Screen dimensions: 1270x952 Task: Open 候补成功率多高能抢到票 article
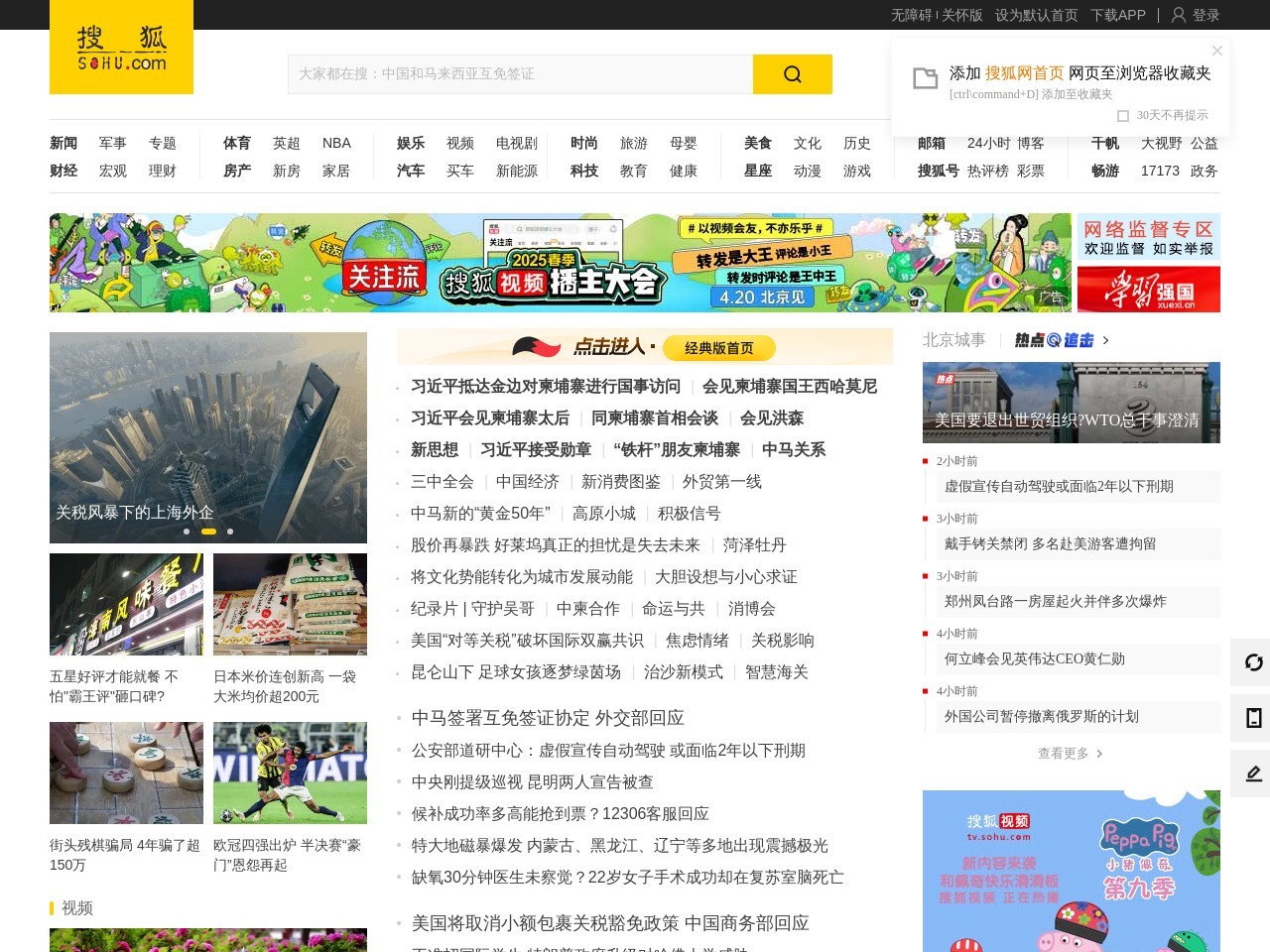click(x=561, y=814)
